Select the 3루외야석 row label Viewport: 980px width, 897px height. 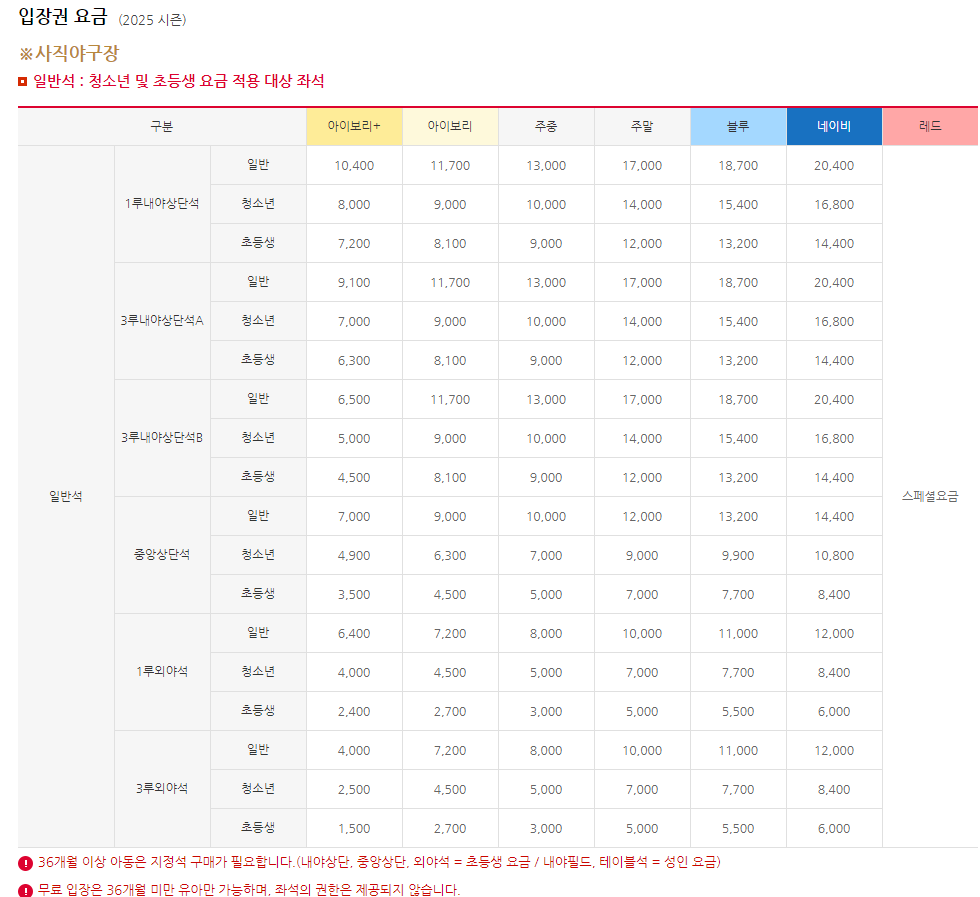pyautogui.click(x=162, y=788)
